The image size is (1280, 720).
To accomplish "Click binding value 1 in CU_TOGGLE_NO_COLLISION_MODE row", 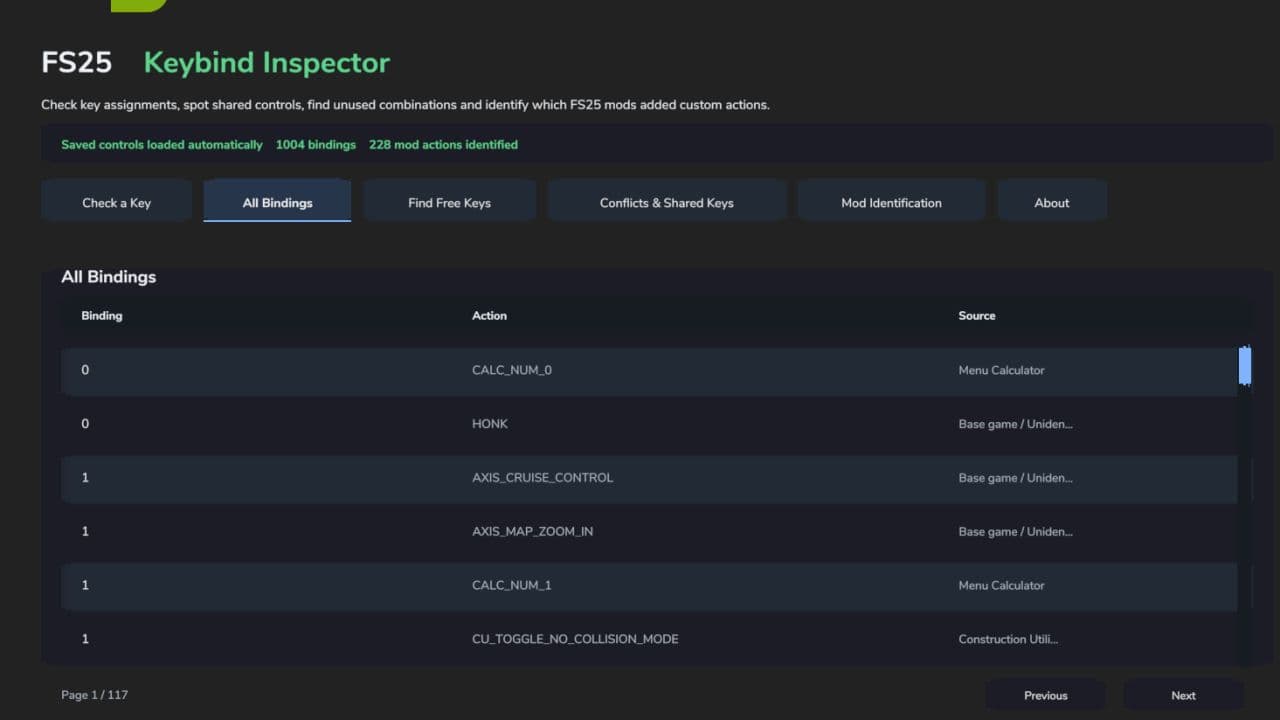I will [x=85, y=639].
